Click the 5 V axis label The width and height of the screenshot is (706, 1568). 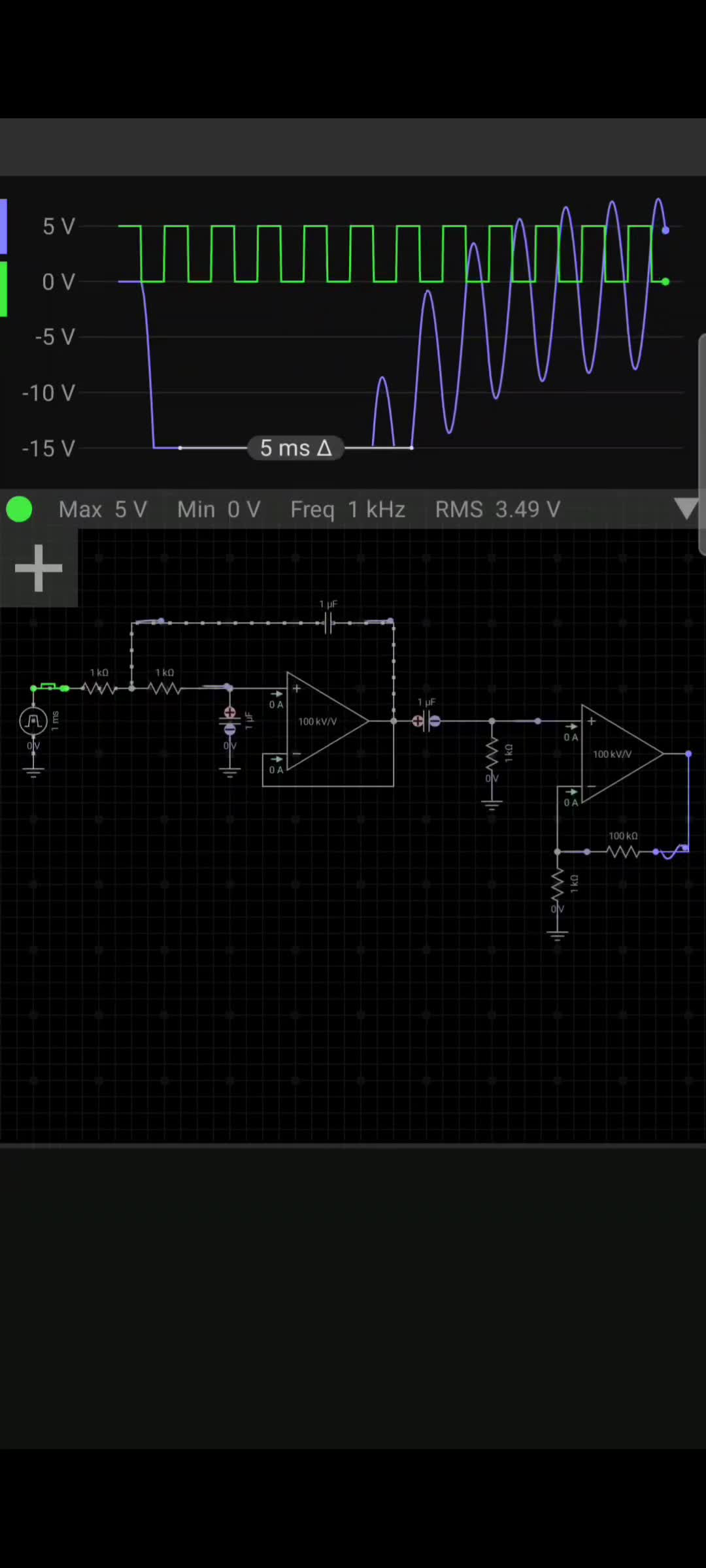pos(59,227)
